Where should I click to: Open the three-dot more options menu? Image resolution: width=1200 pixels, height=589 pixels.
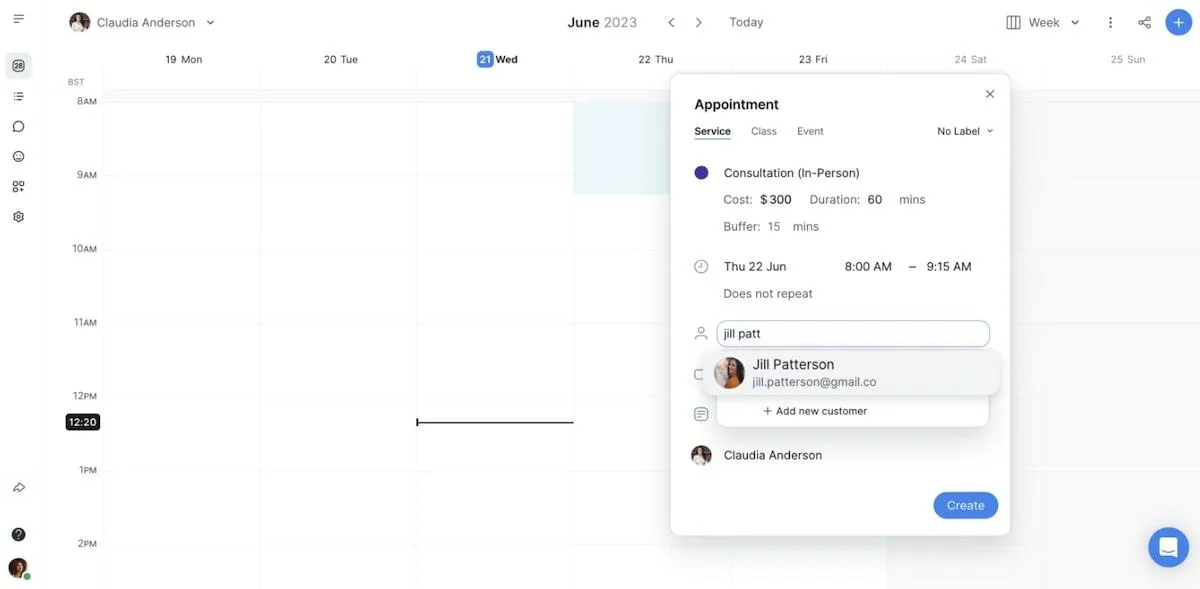tap(1110, 22)
